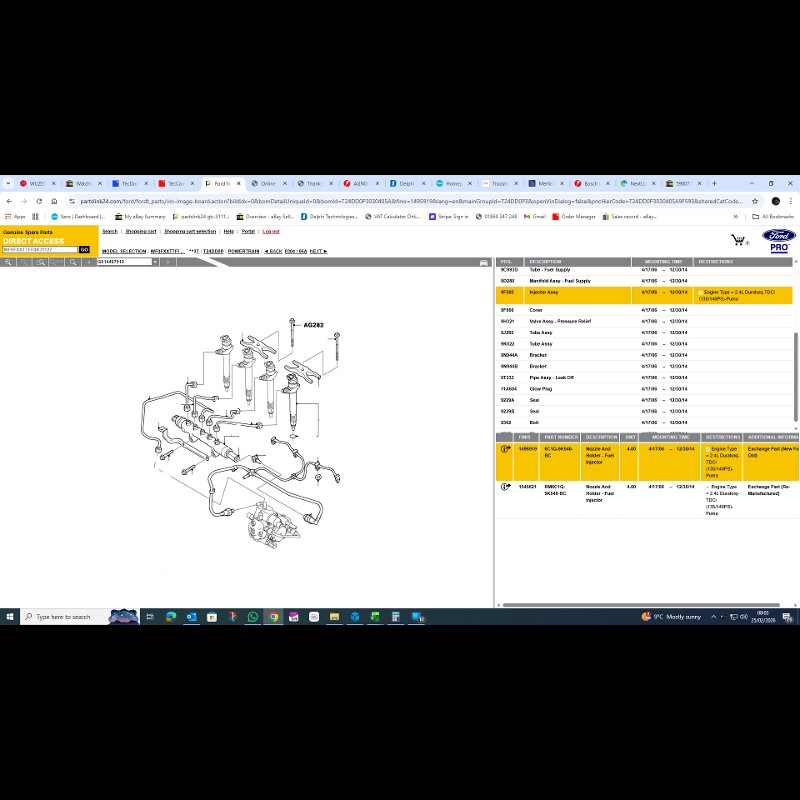Image resolution: width=800 pixels, height=800 pixels.
Task: Expand the hidden bookmarks overflow chevron
Action: (x=735, y=217)
